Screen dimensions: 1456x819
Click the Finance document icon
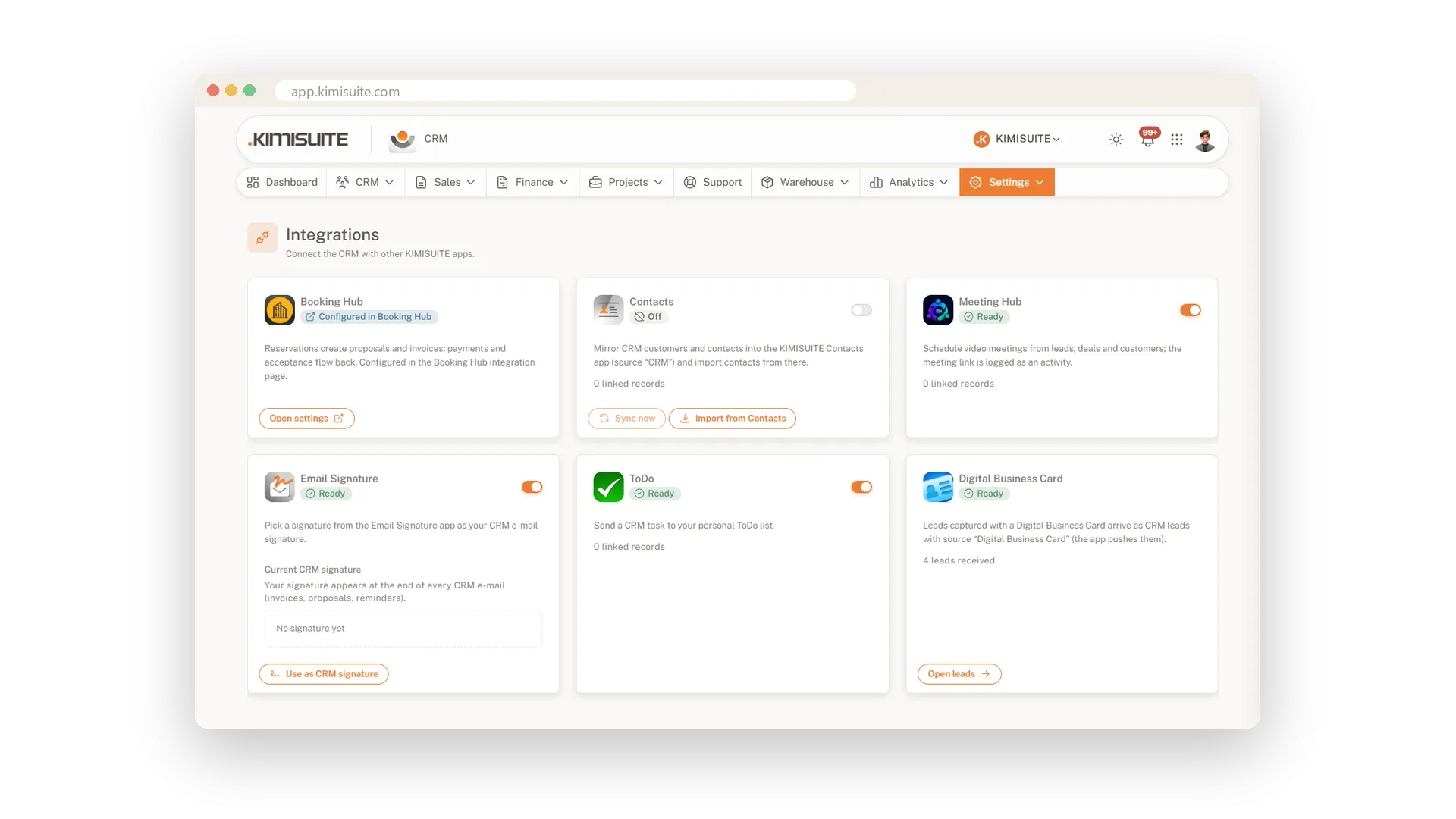(x=502, y=182)
